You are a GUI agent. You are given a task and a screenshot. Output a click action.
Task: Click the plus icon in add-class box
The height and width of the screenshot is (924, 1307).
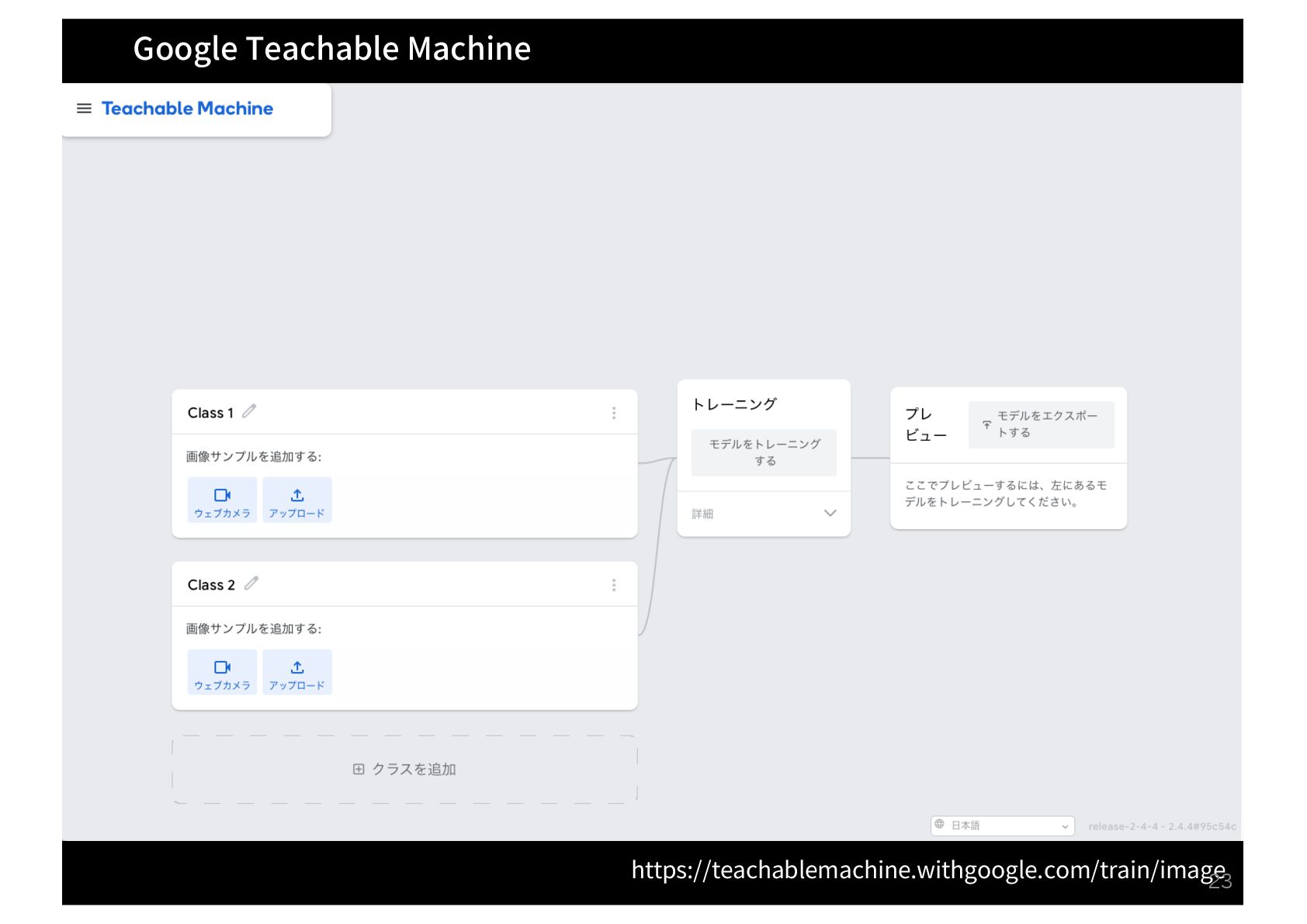pos(359,769)
